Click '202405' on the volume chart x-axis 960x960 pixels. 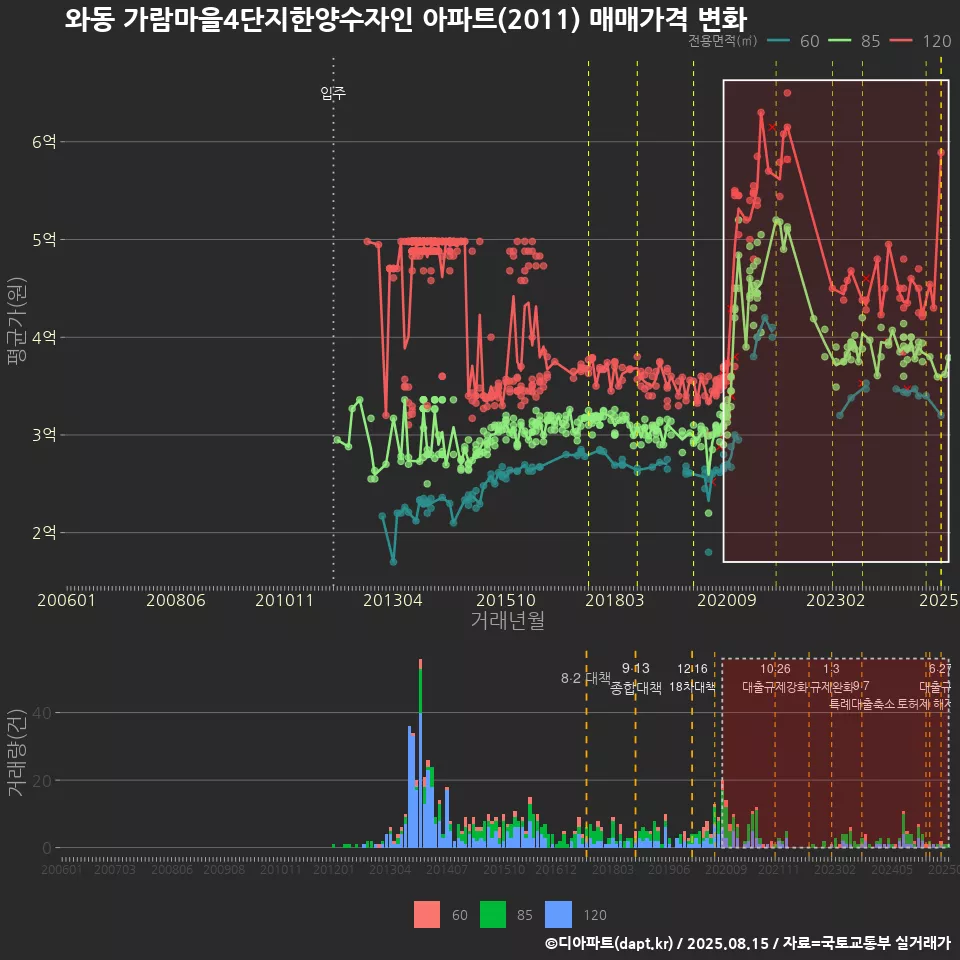(891, 869)
